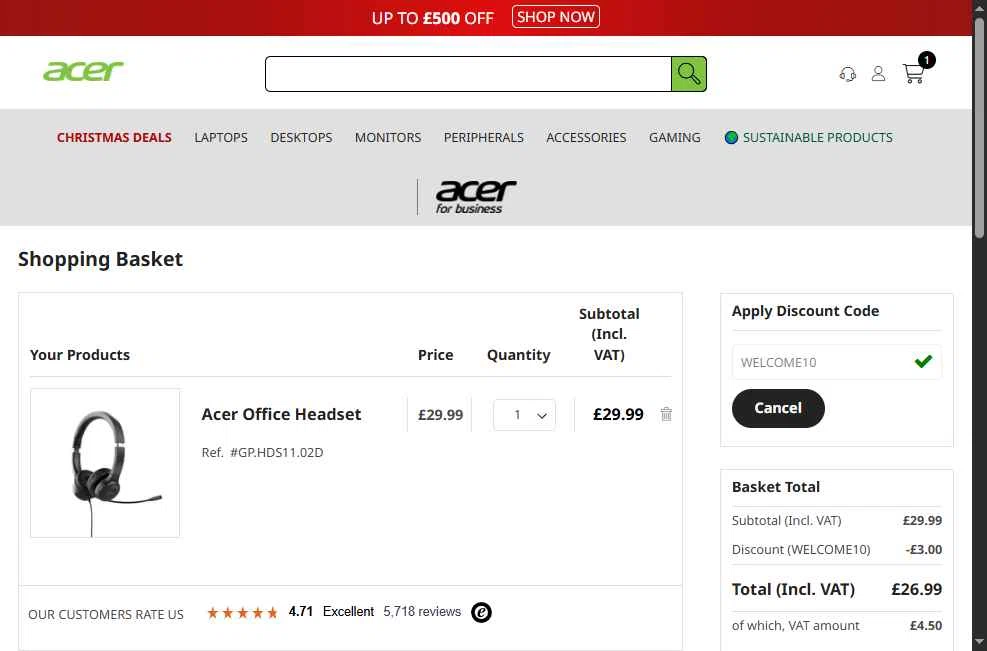This screenshot has height=651, width=987.
Task: Click the Subtotal (Incl. VAT) row label in Basket Total
Action: pyautogui.click(x=786, y=521)
